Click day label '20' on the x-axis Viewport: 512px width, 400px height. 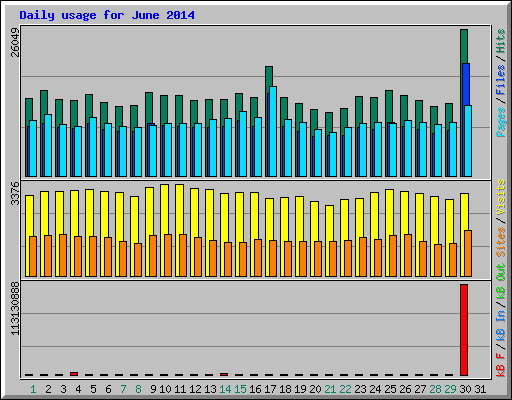pos(315,389)
